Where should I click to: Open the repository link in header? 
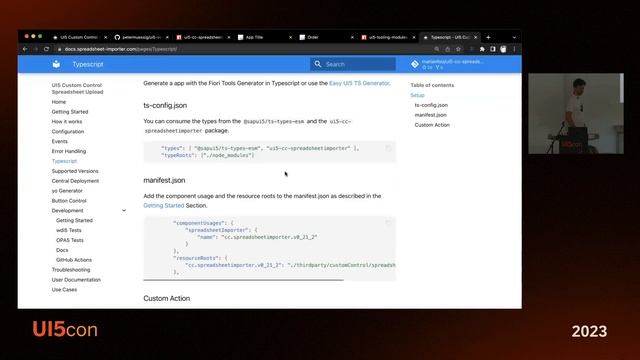click(x=448, y=64)
